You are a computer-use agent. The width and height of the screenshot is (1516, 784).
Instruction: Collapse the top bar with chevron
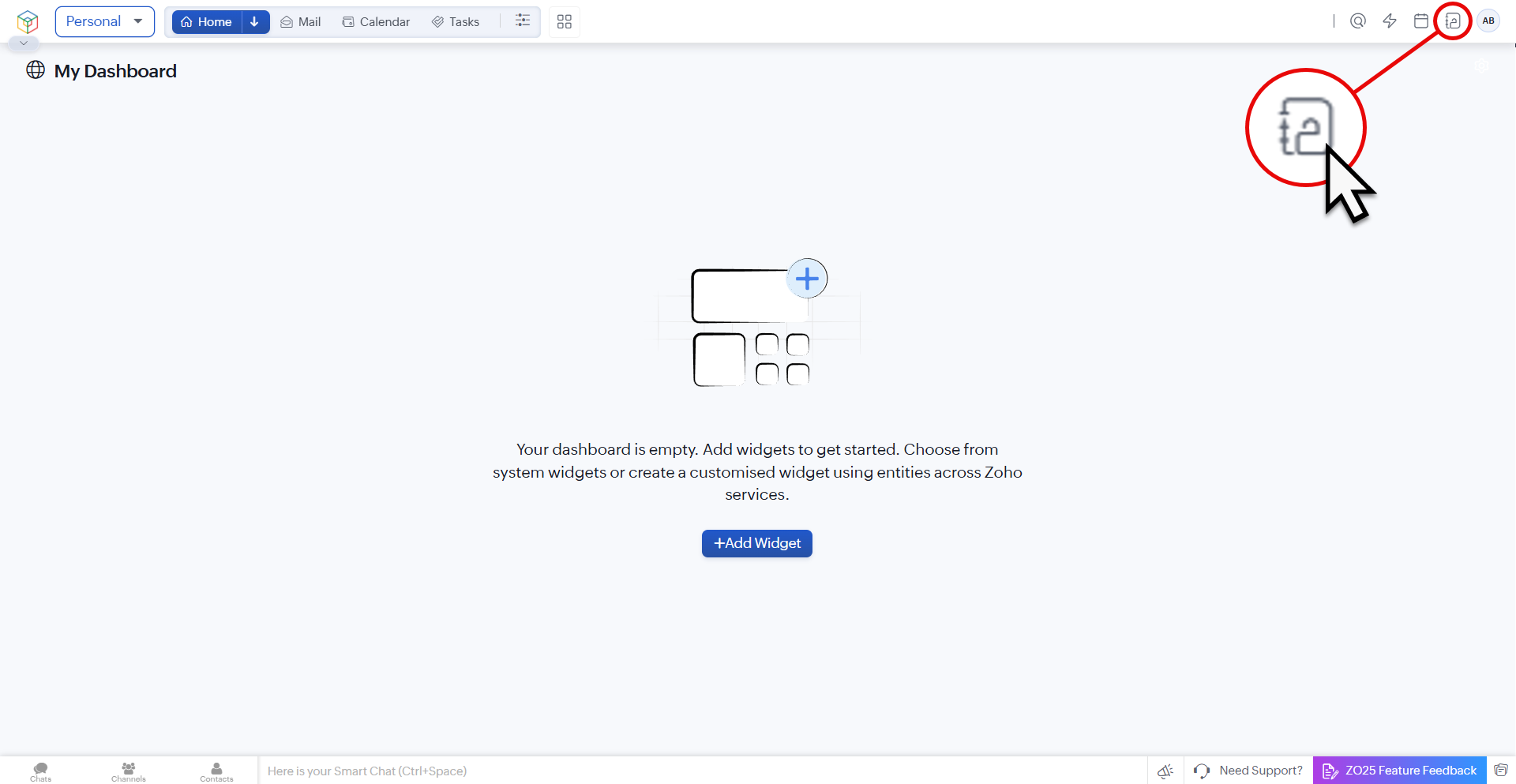[24, 43]
